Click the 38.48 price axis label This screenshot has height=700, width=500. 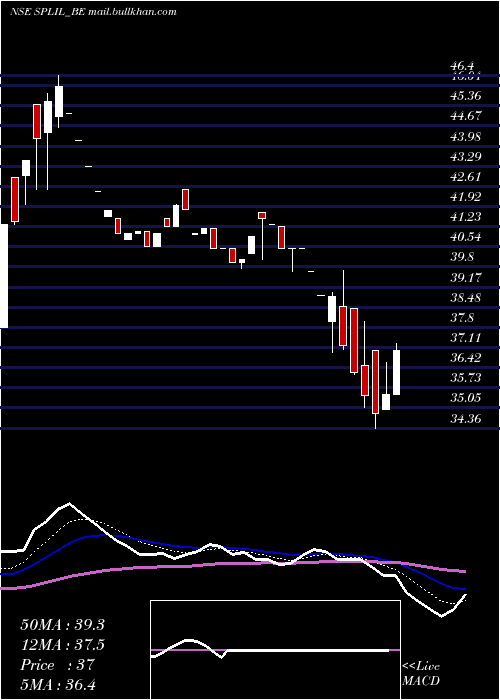[x=467, y=298]
